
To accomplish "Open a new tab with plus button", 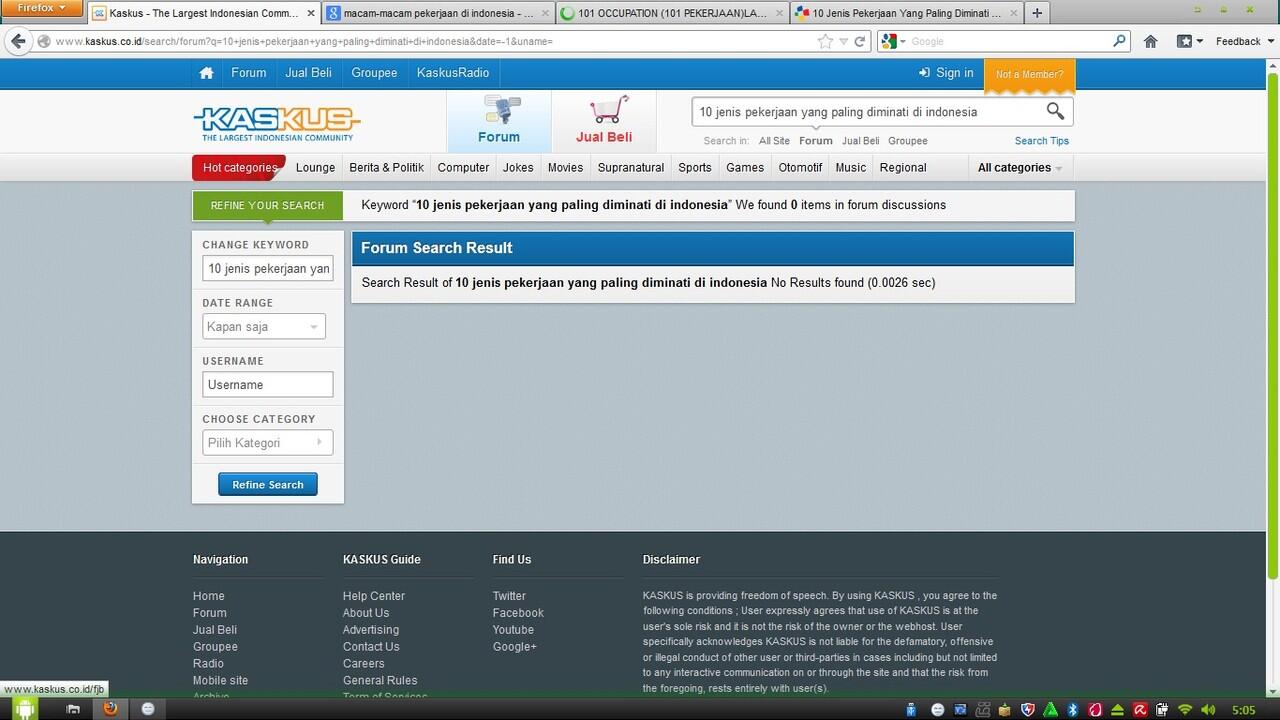I will pos(1037,13).
